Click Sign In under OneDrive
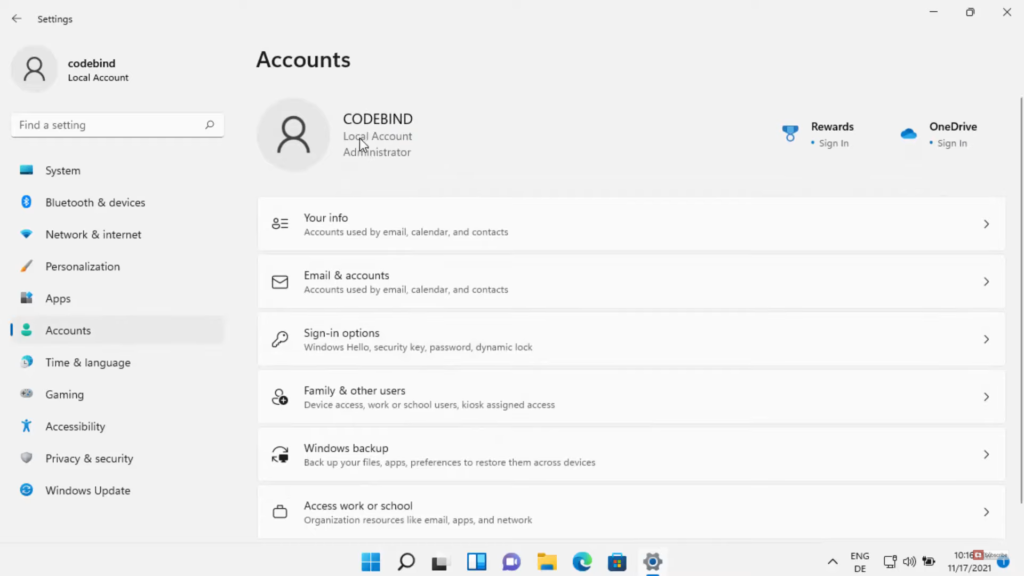The image size is (1024, 576). pyautogui.click(x=952, y=143)
